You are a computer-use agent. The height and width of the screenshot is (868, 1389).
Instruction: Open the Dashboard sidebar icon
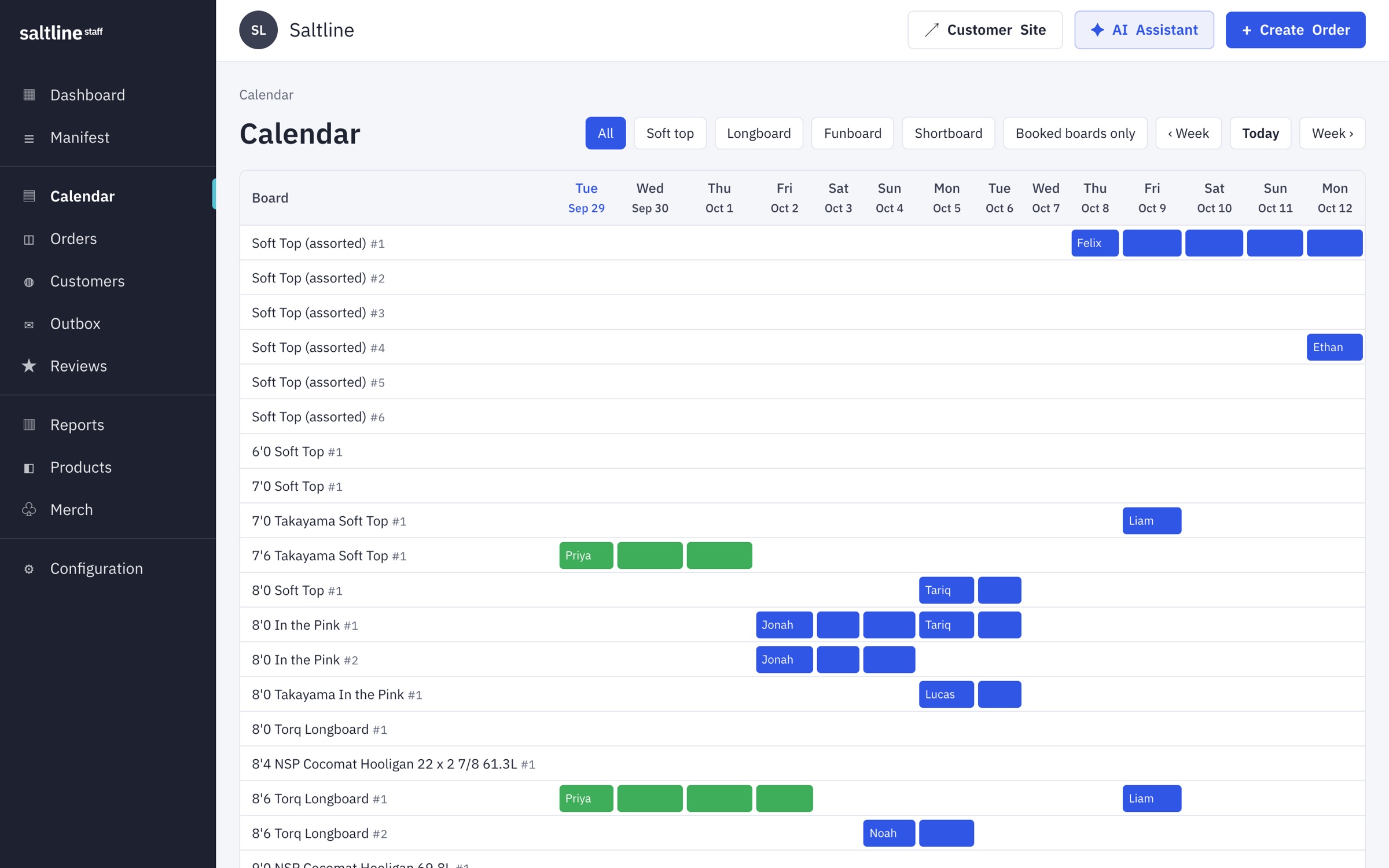29,94
